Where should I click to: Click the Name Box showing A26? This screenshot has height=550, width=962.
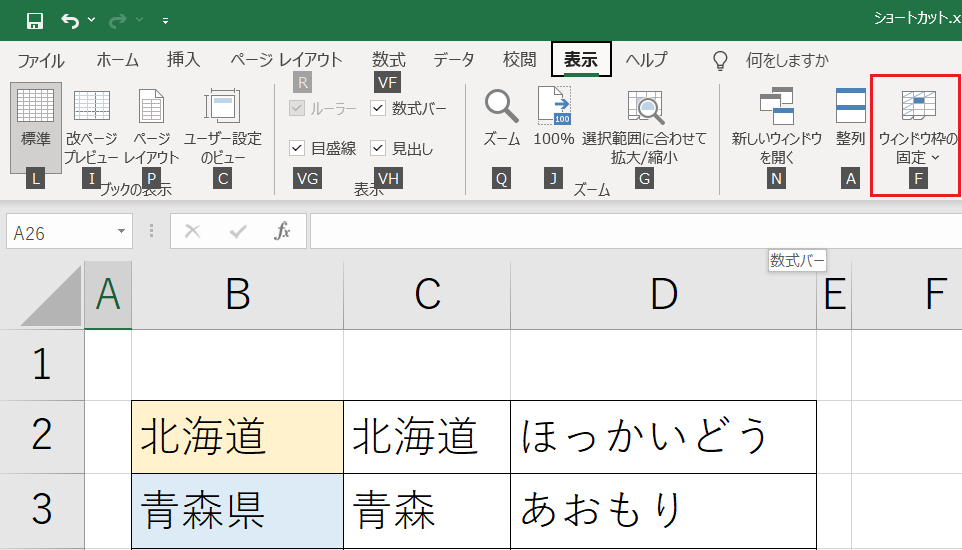[60, 232]
